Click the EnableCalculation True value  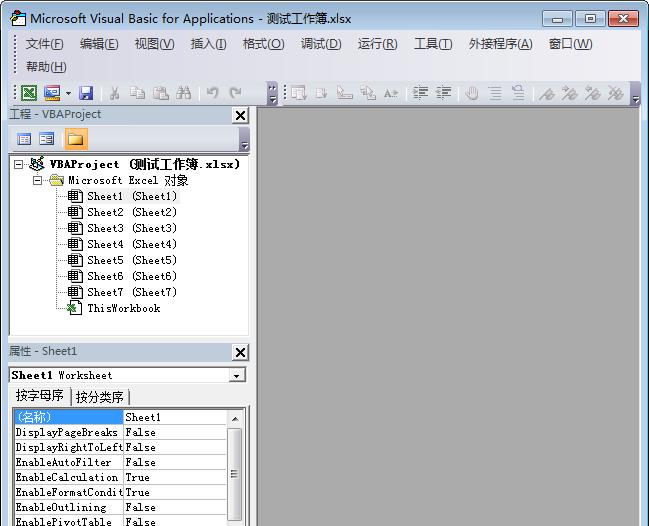click(x=175, y=477)
